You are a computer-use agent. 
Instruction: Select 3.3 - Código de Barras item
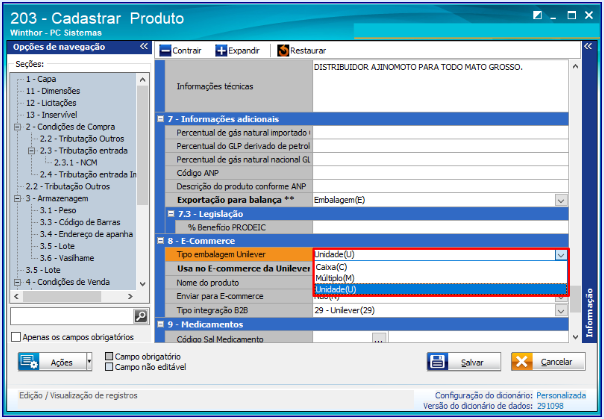click(80, 222)
